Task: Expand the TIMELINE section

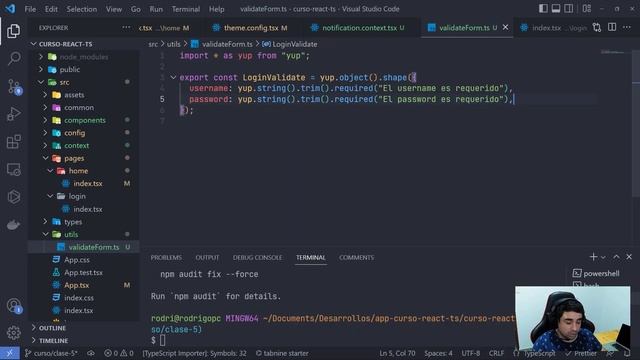Action: coord(53,340)
